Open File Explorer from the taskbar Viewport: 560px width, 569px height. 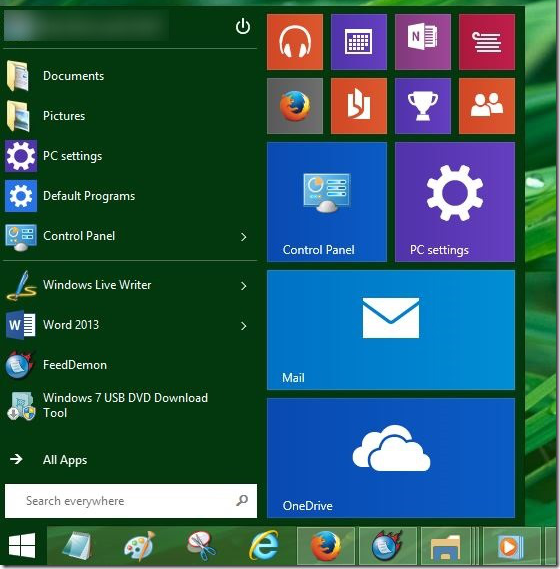pyautogui.click(x=447, y=545)
